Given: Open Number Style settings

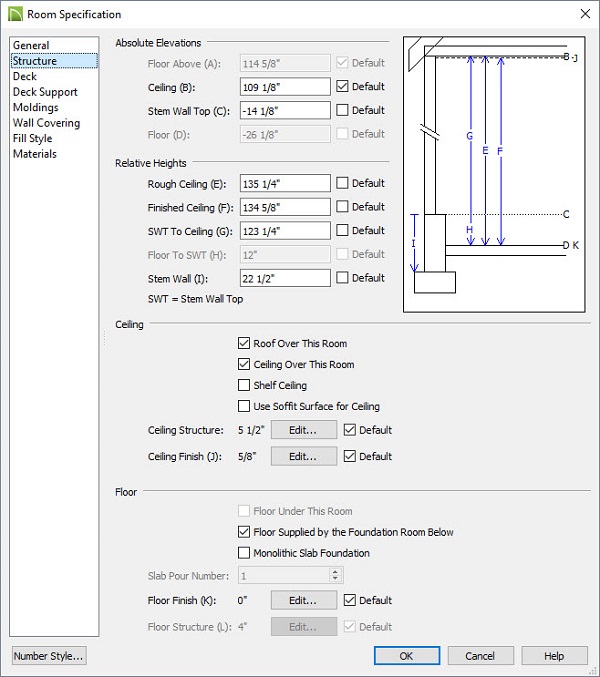Looking at the screenshot, I should coord(49,656).
